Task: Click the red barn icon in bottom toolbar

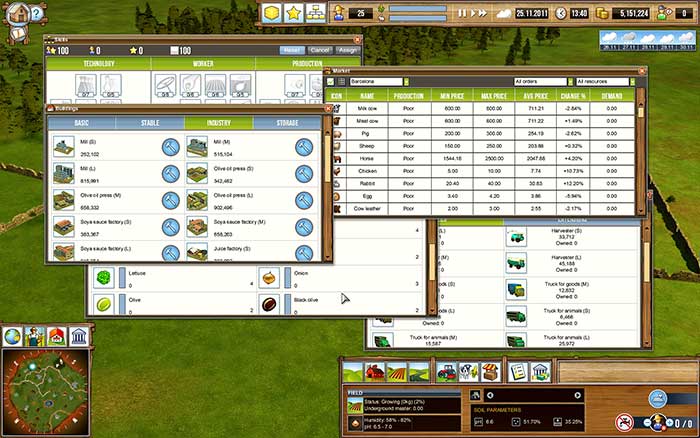Action: [x=374, y=372]
